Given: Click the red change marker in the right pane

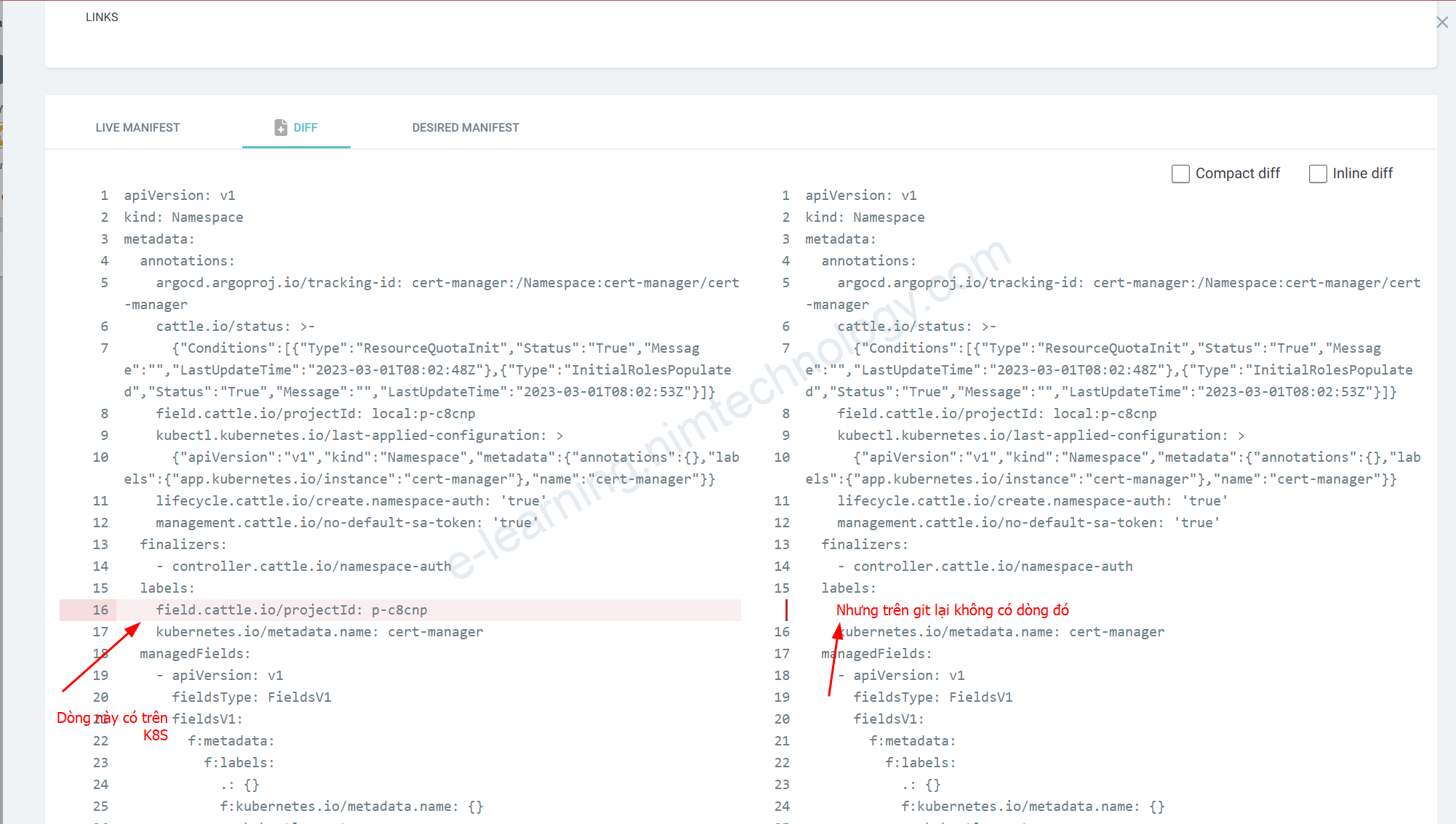Looking at the screenshot, I should 786,609.
